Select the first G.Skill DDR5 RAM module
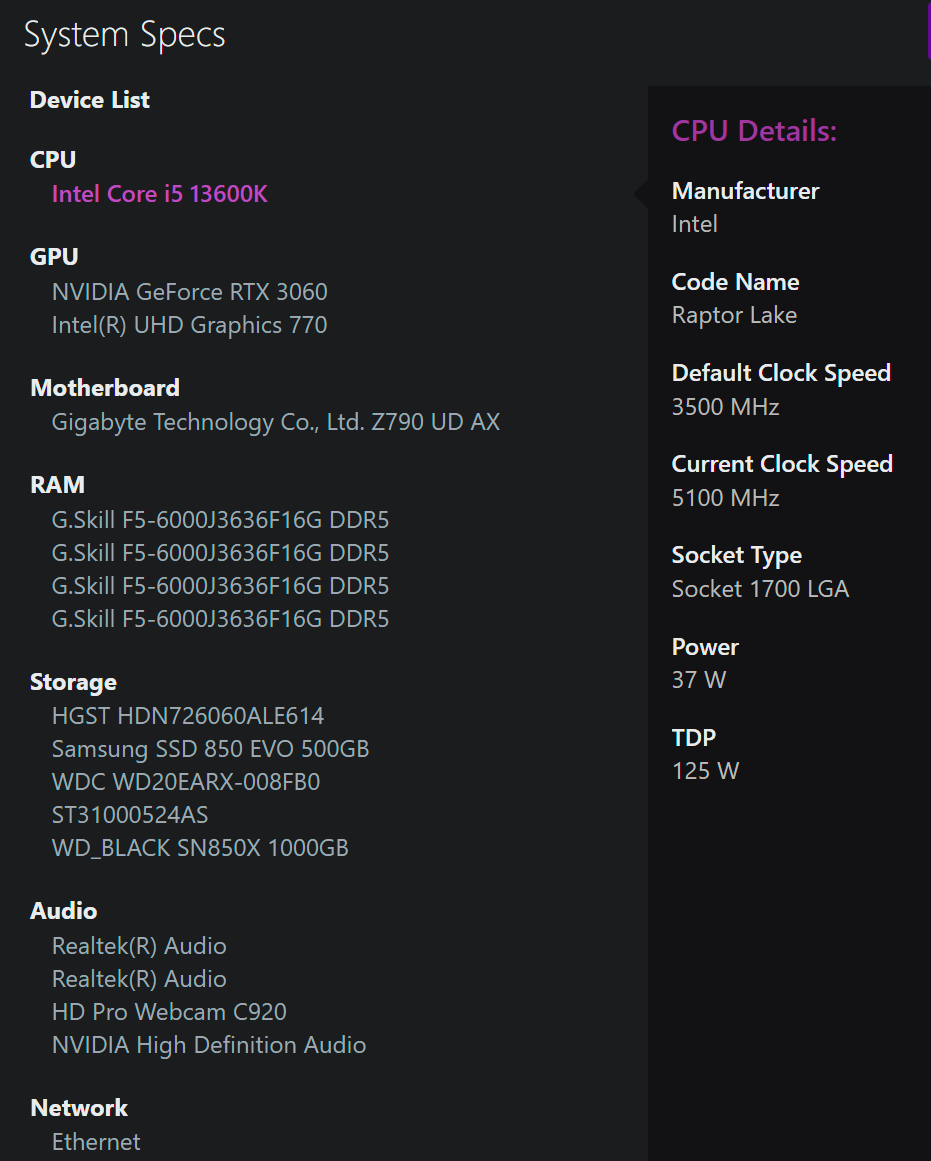The width and height of the screenshot is (931, 1161). tap(220, 520)
